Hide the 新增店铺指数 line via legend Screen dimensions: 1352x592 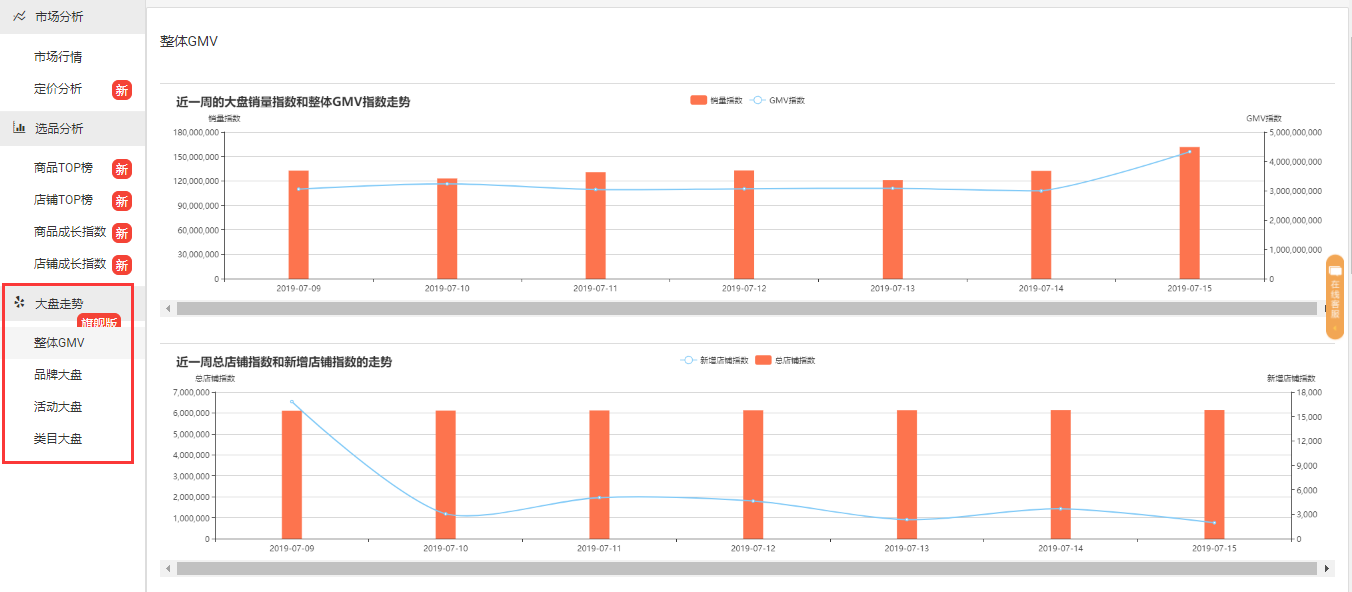tap(713, 360)
